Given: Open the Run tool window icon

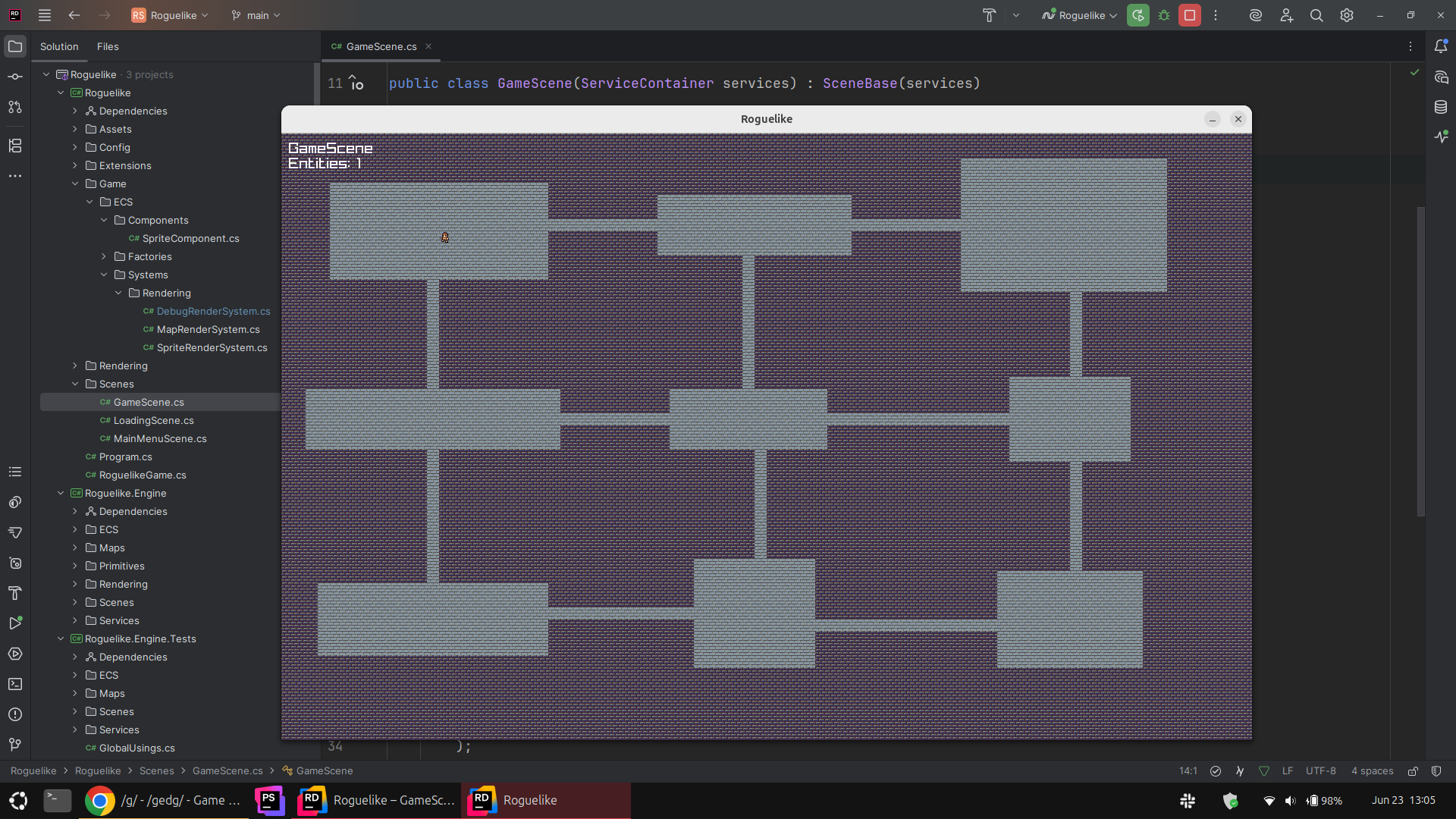Looking at the screenshot, I should (15, 623).
